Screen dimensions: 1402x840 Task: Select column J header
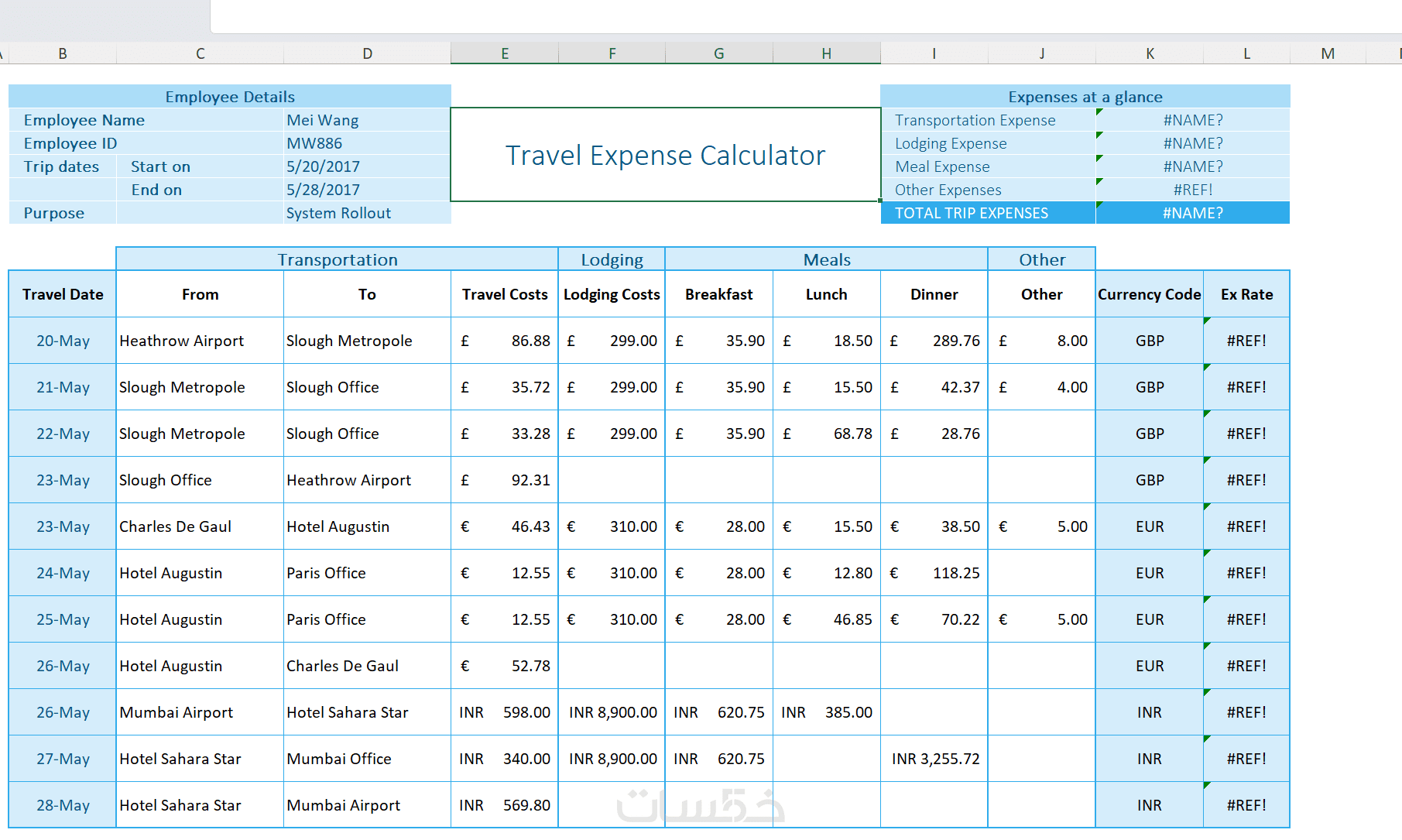[x=1042, y=53]
